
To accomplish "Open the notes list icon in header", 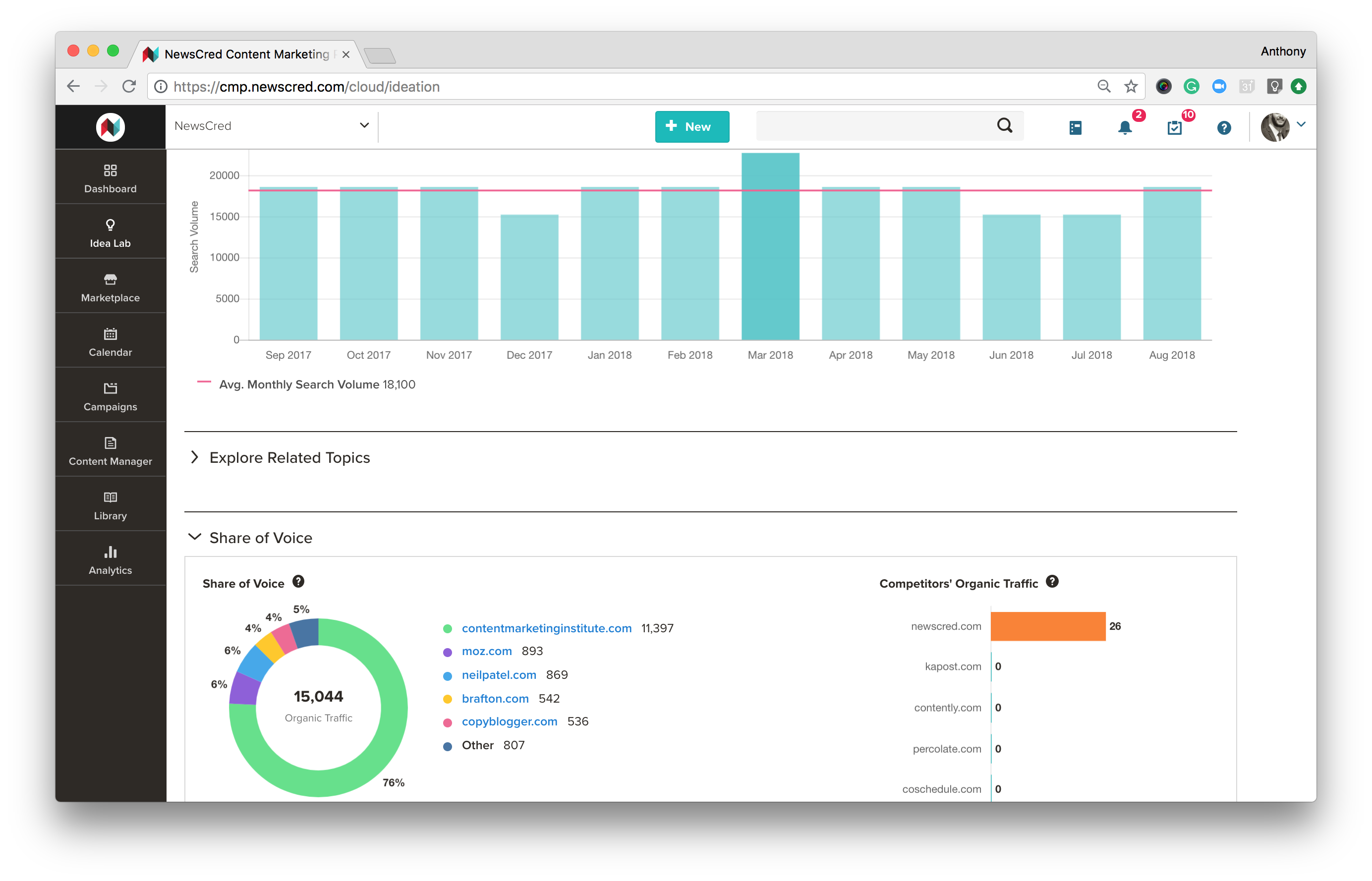I will pyautogui.click(x=1076, y=127).
